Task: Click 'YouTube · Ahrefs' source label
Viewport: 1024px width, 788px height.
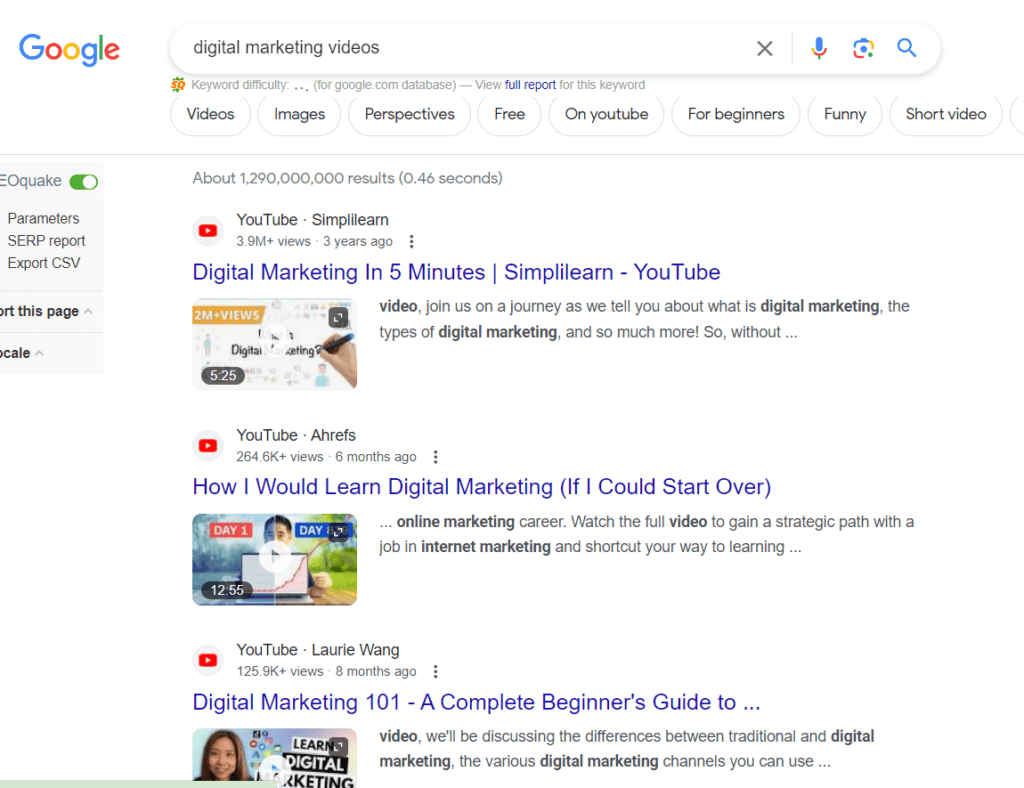Action: point(296,435)
